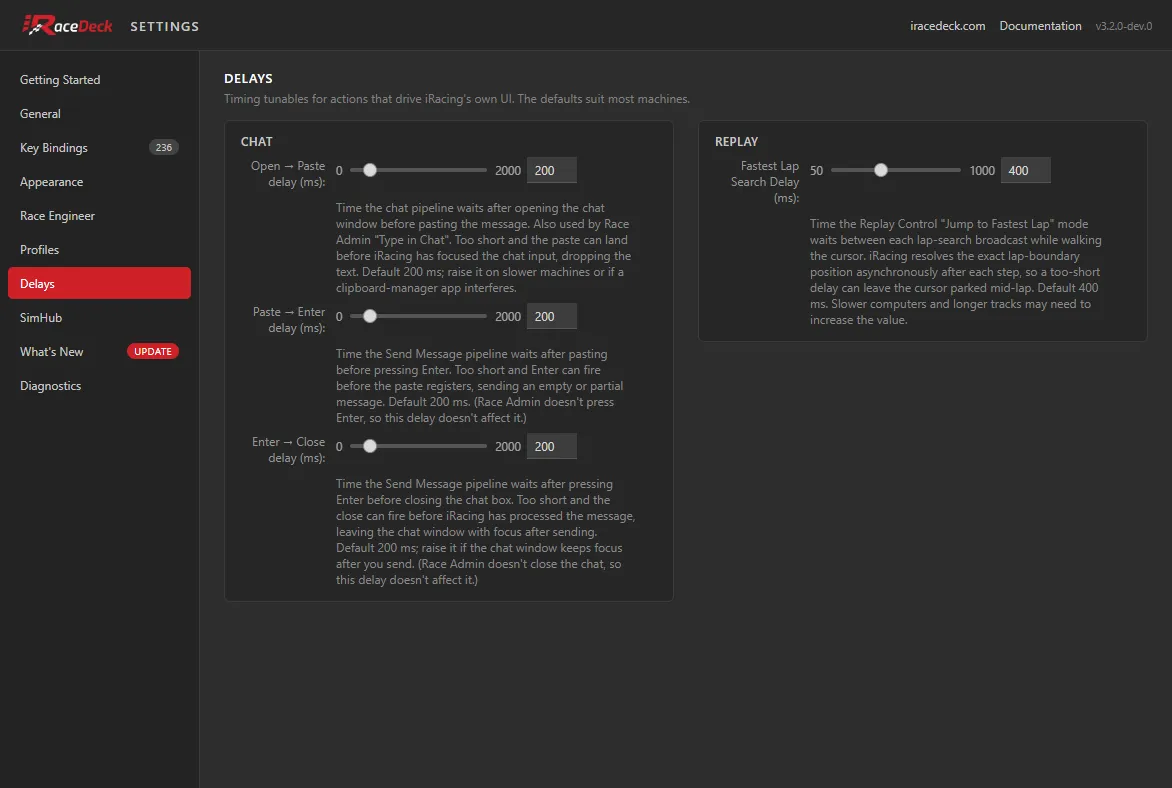Select the Appearance section
Image resolution: width=1172 pixels, height=788 pixels.
pos(99,182)
